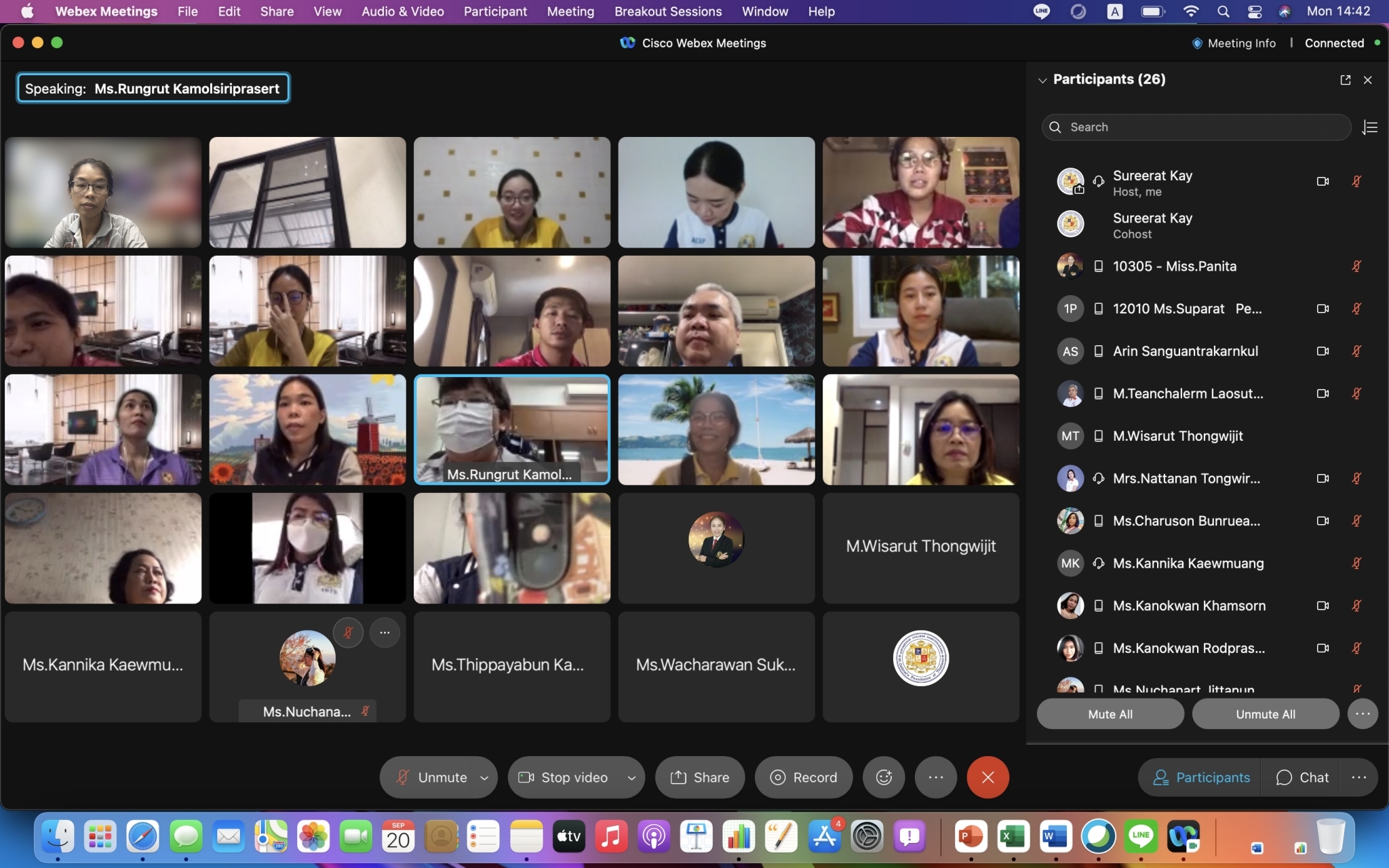Toggle mute for Mrs.Nattanan Tongwir

click(x=1356, y=478)
